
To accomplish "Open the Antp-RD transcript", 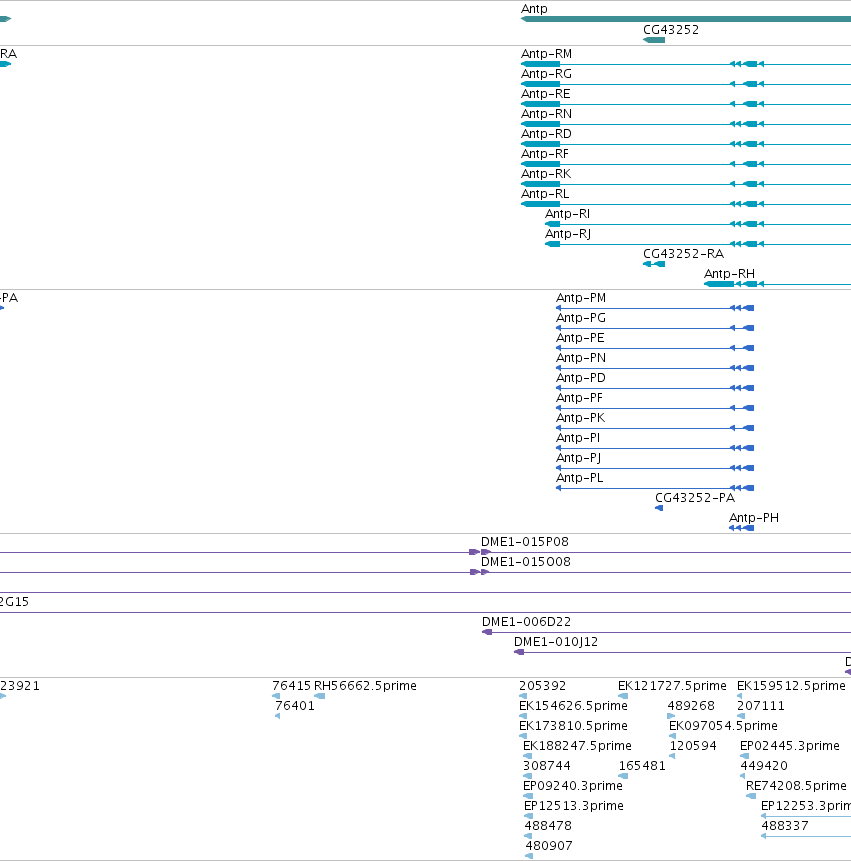I will (x=546, y=134).
